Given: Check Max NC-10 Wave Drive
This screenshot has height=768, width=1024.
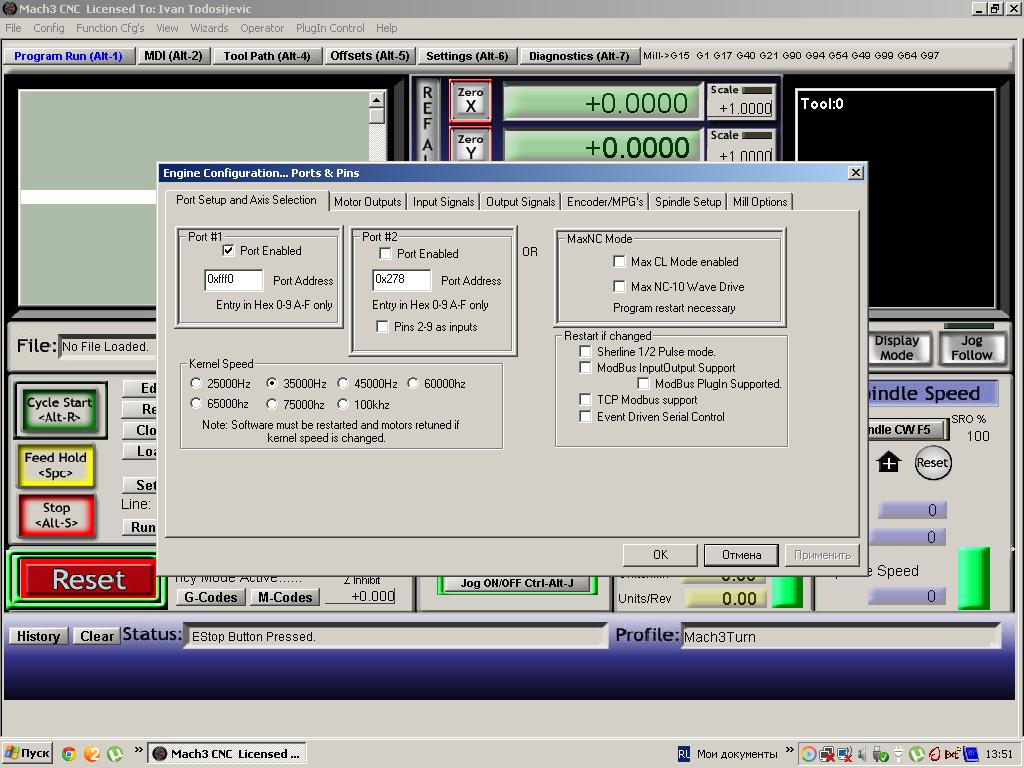Looking at the screenshot, I should pos(619,286).
